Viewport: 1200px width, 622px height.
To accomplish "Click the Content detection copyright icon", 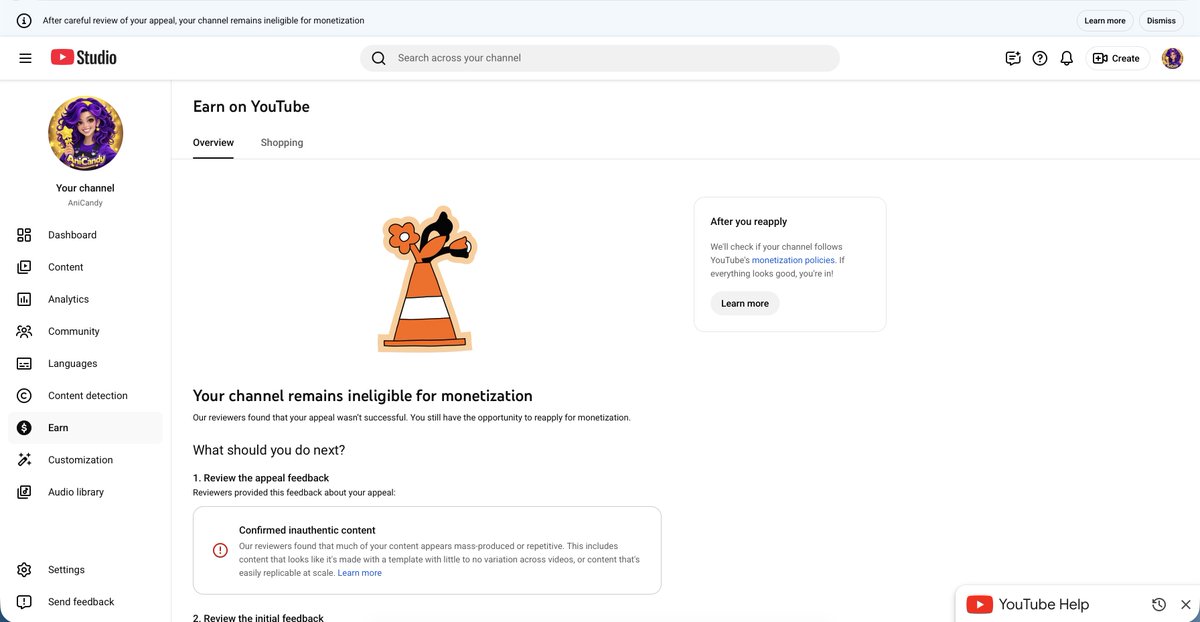I will [24, 395].
